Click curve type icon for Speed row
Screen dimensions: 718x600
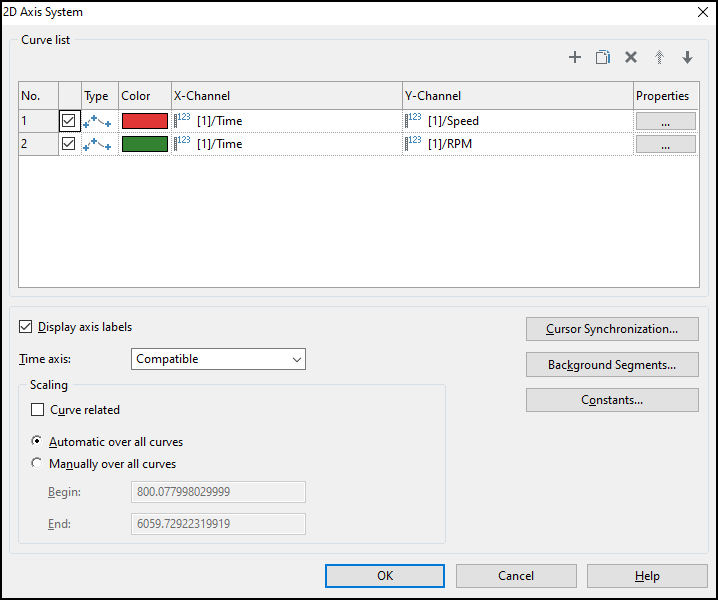[97, 121]
